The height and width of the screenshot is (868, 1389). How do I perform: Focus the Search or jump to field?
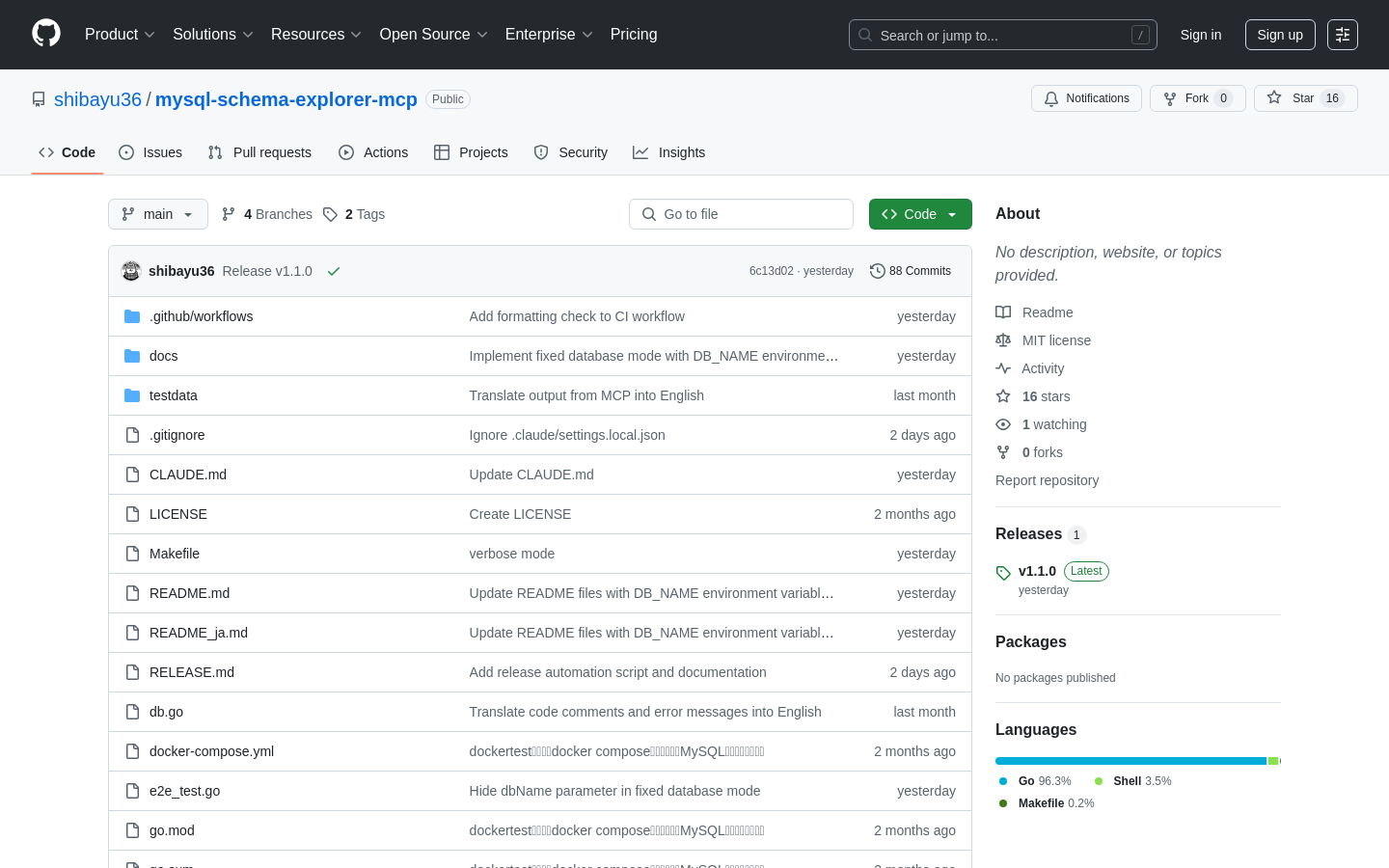[x=1002, y=35]
